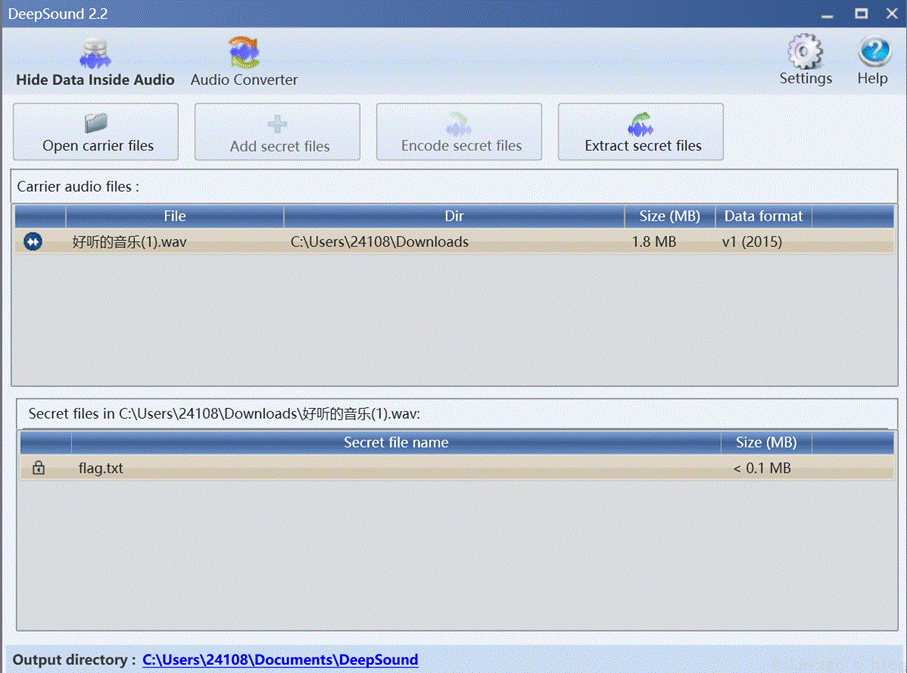Click the Data format column header
Image resolution: width=907 pixels, height=673 pixels.
tap(764, 216)
